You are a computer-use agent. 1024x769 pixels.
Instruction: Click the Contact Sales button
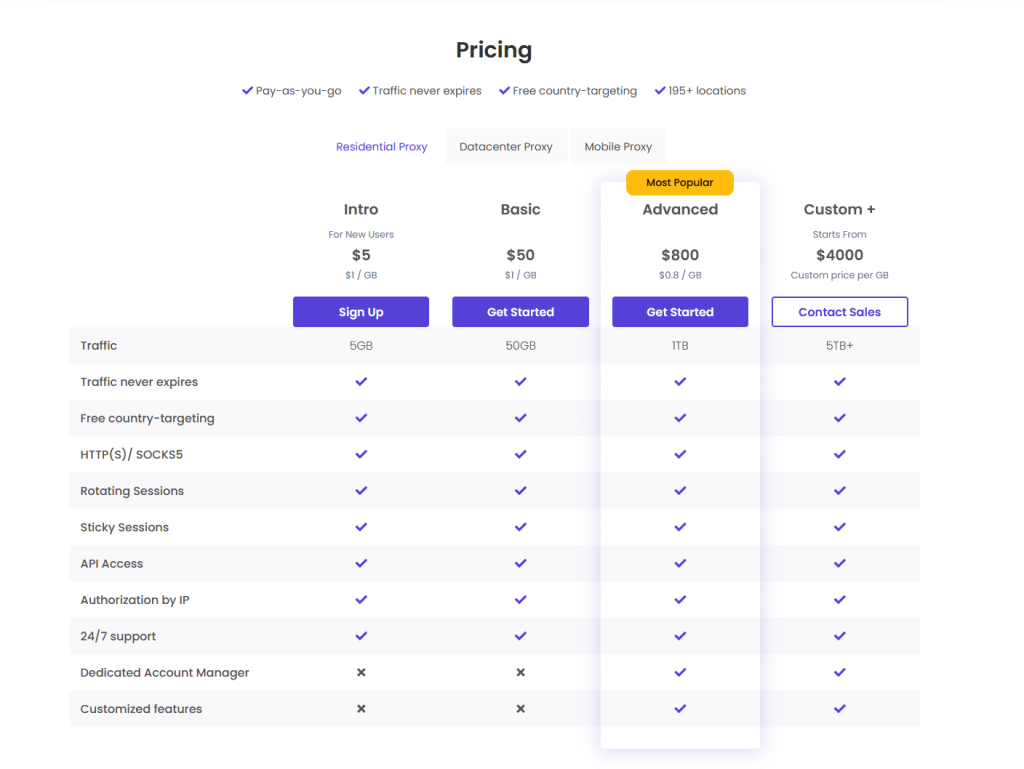[x=839, y=312]
